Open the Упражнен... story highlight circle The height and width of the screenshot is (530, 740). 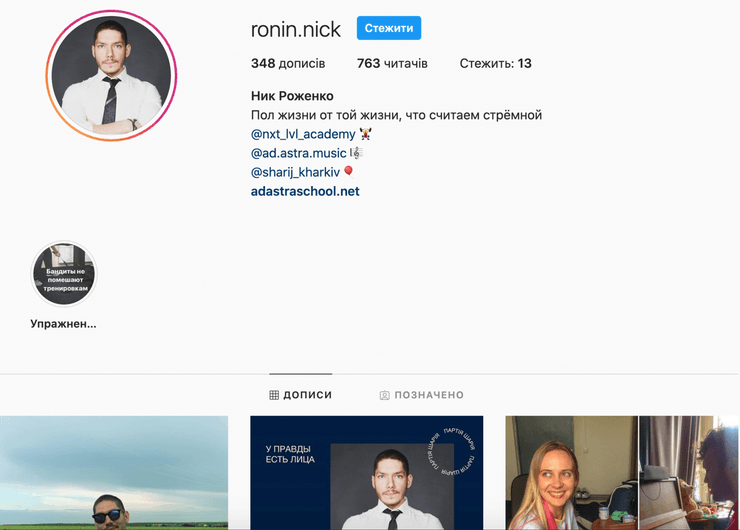coord(64,273)
